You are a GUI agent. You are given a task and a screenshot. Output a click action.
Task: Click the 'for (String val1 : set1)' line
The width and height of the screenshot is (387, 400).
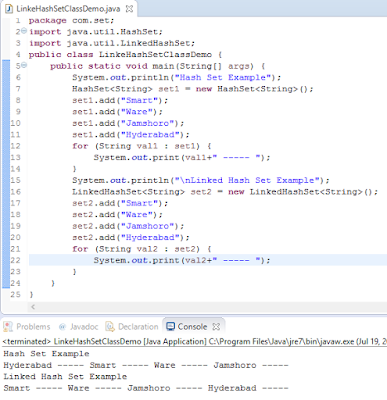(142, 146)
